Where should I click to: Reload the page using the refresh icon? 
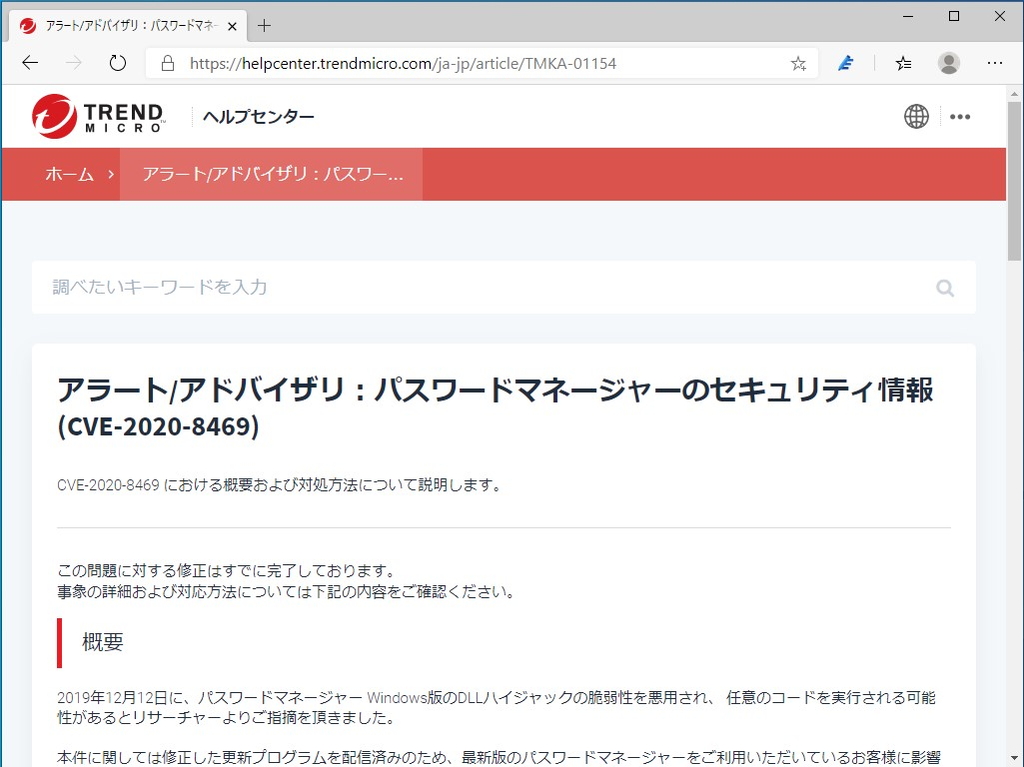click(x=117, y=62)
